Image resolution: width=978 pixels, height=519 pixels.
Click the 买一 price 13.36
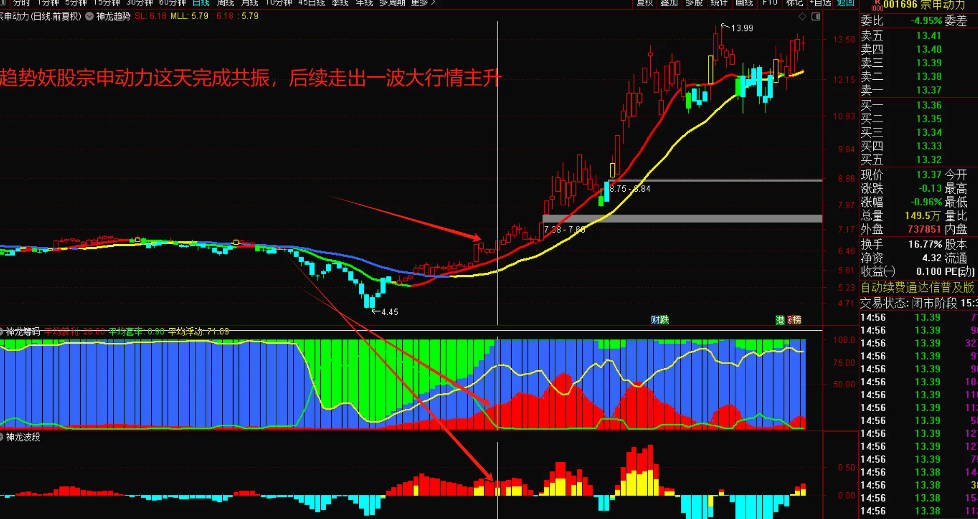click(928, 105)
